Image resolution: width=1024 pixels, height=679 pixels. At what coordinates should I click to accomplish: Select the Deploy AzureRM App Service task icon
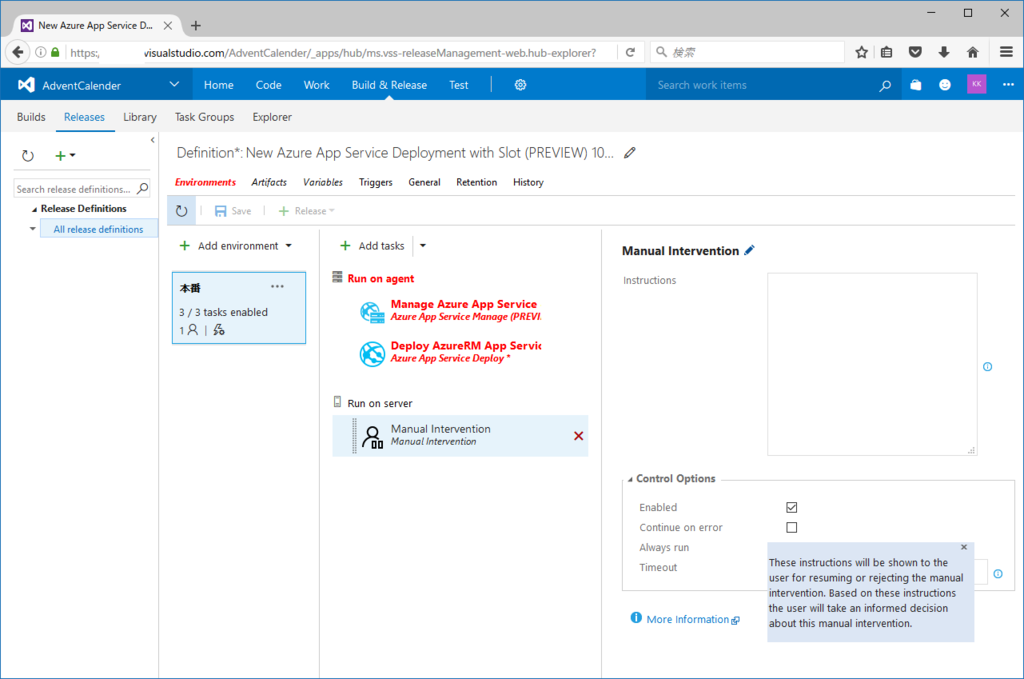pyautogui.click(x=372, y=354)
